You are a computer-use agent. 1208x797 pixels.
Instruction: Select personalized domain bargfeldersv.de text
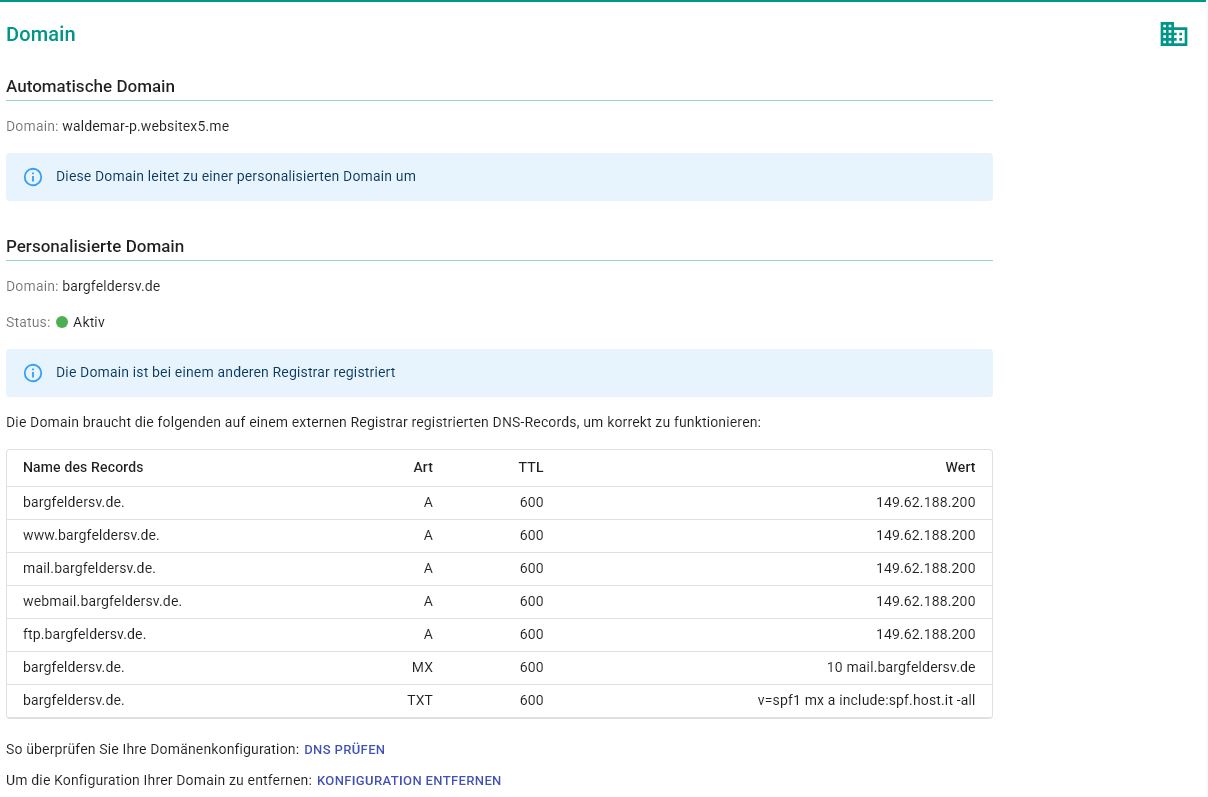click(111, 286)
